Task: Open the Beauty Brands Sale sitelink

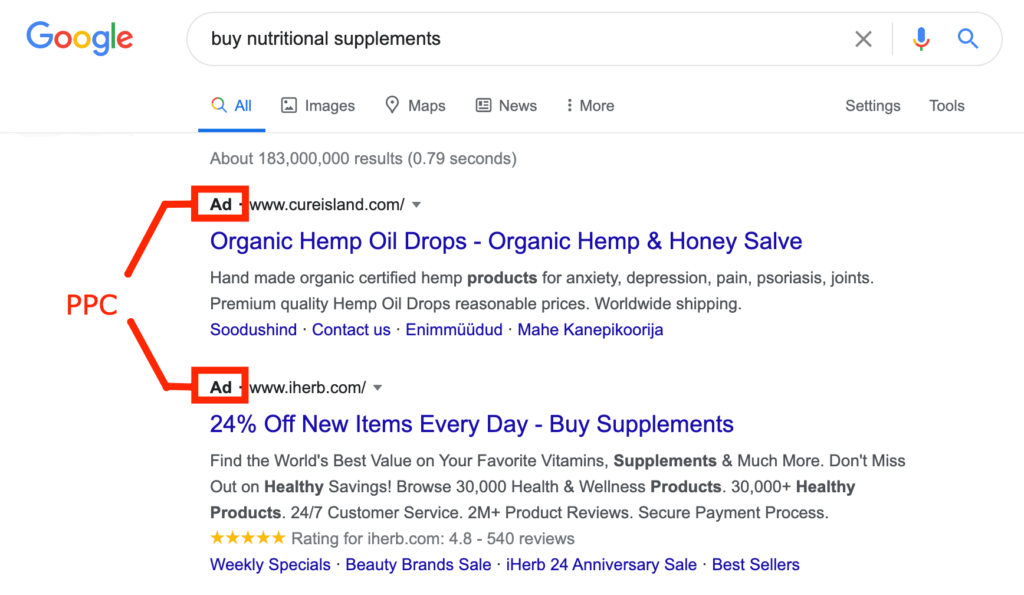Action: click(418, 565)
